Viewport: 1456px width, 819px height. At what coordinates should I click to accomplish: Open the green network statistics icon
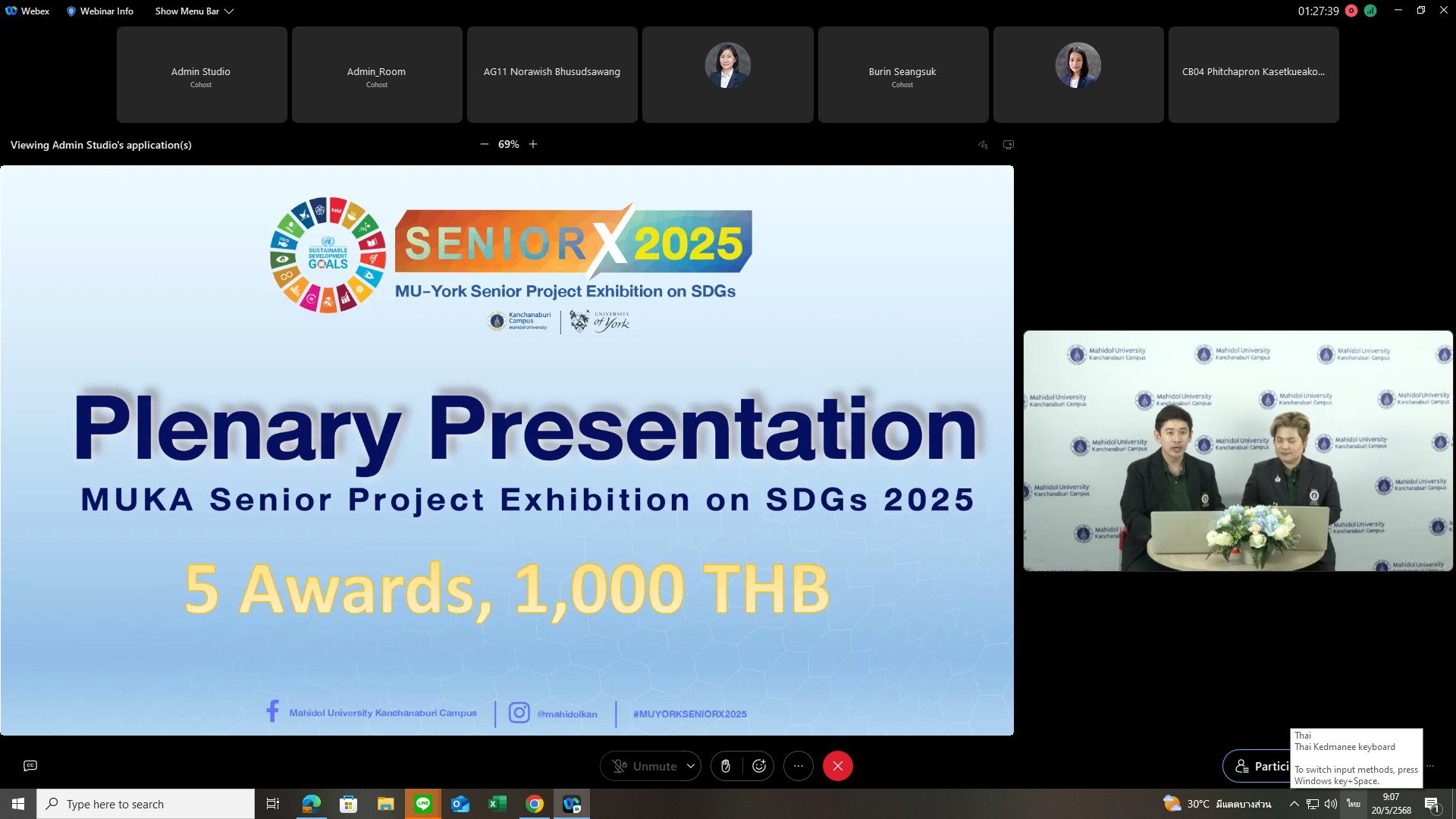[1370, 11]
